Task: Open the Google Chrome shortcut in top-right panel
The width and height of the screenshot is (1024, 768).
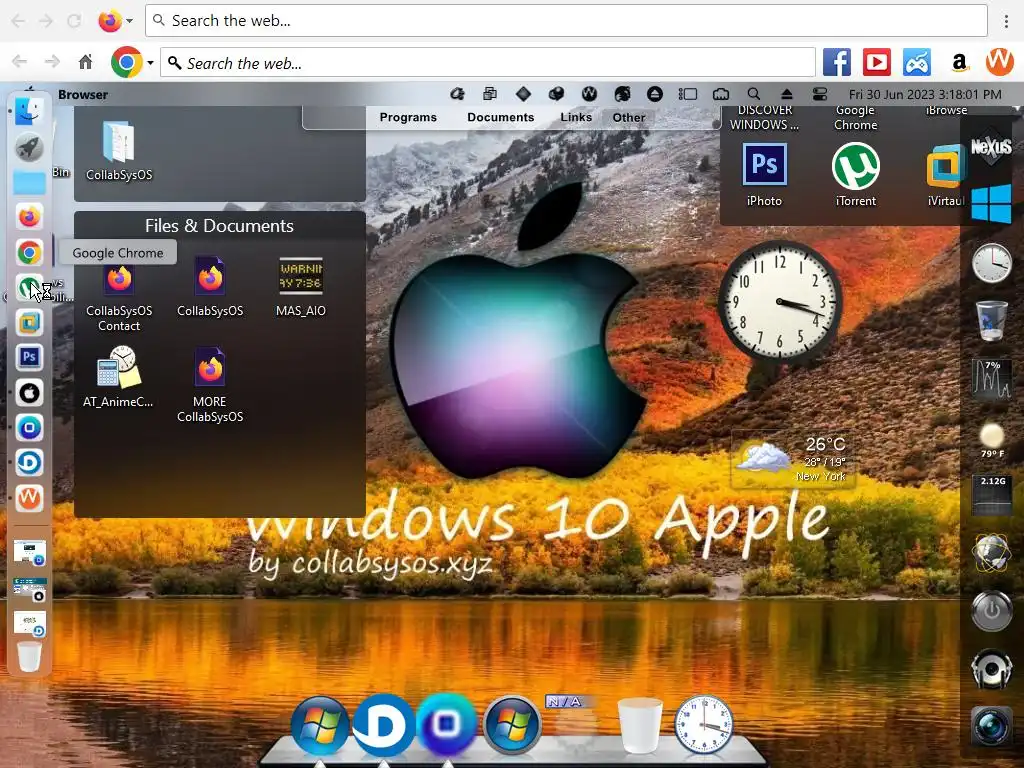Action: coord(856,118)
